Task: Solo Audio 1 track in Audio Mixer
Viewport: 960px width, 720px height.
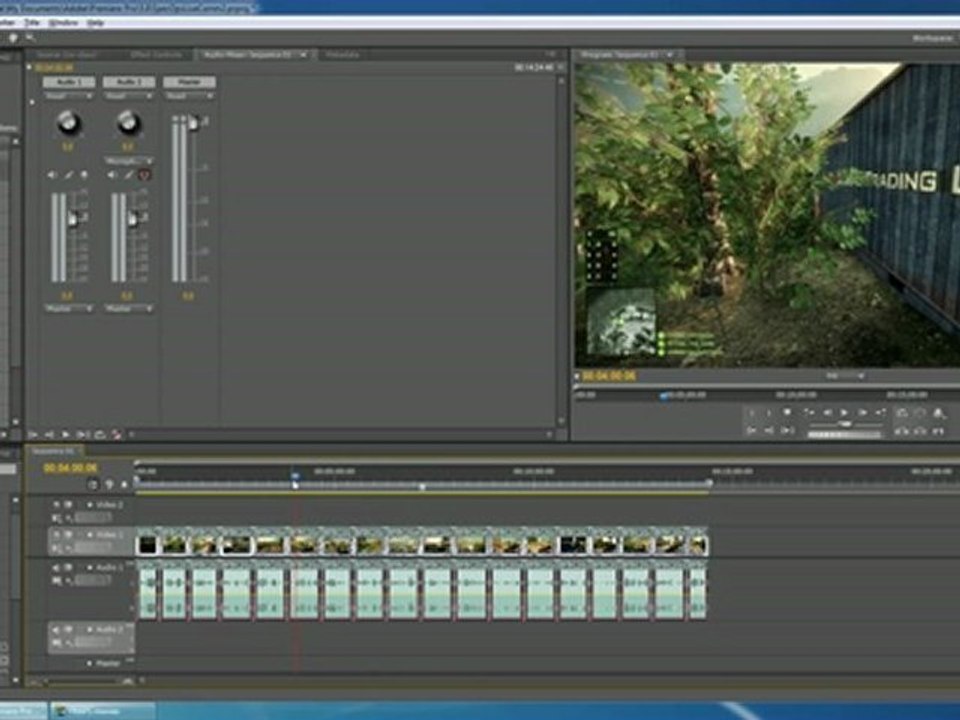Action: click(x=69, y=175)
